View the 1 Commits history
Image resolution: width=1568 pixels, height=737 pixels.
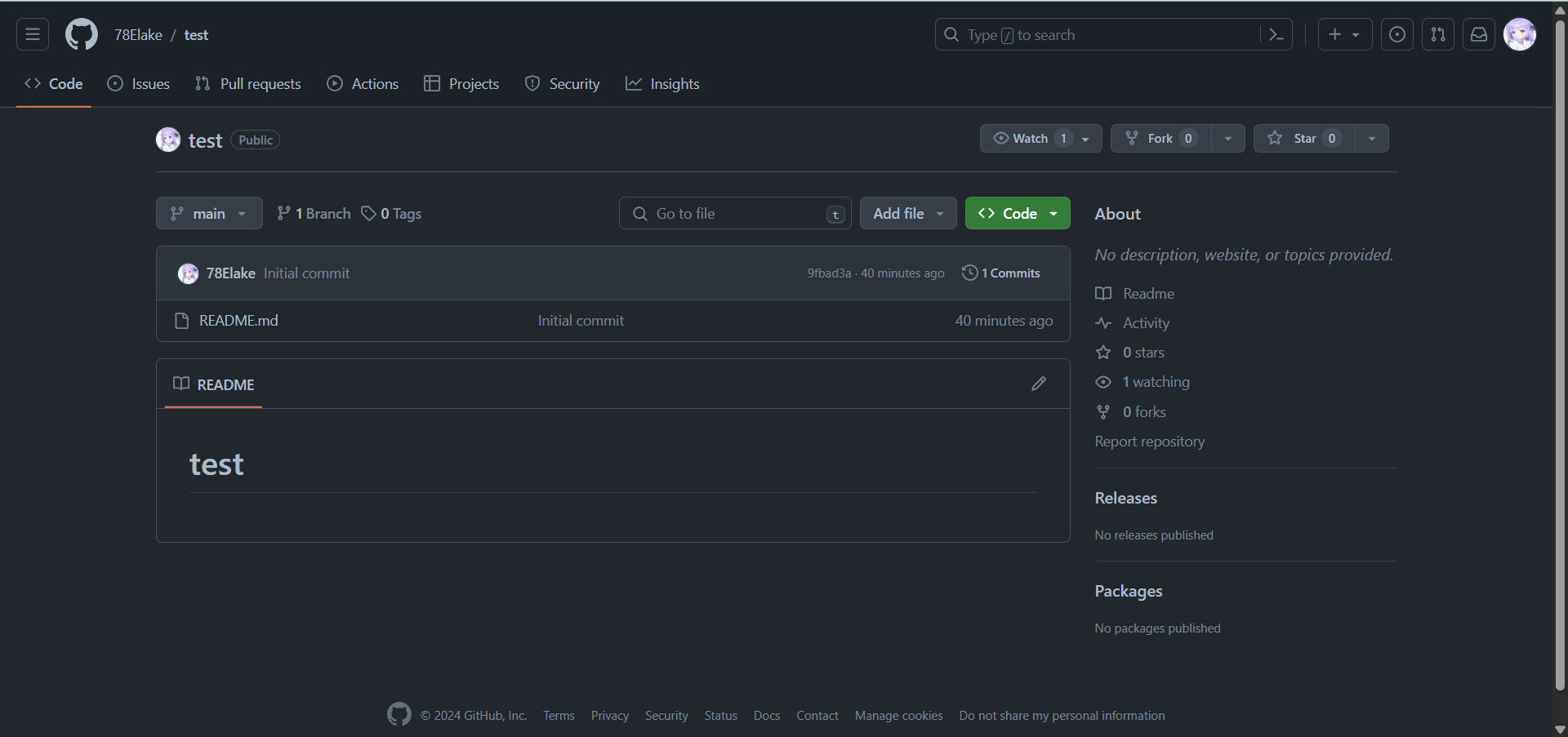1001,273
